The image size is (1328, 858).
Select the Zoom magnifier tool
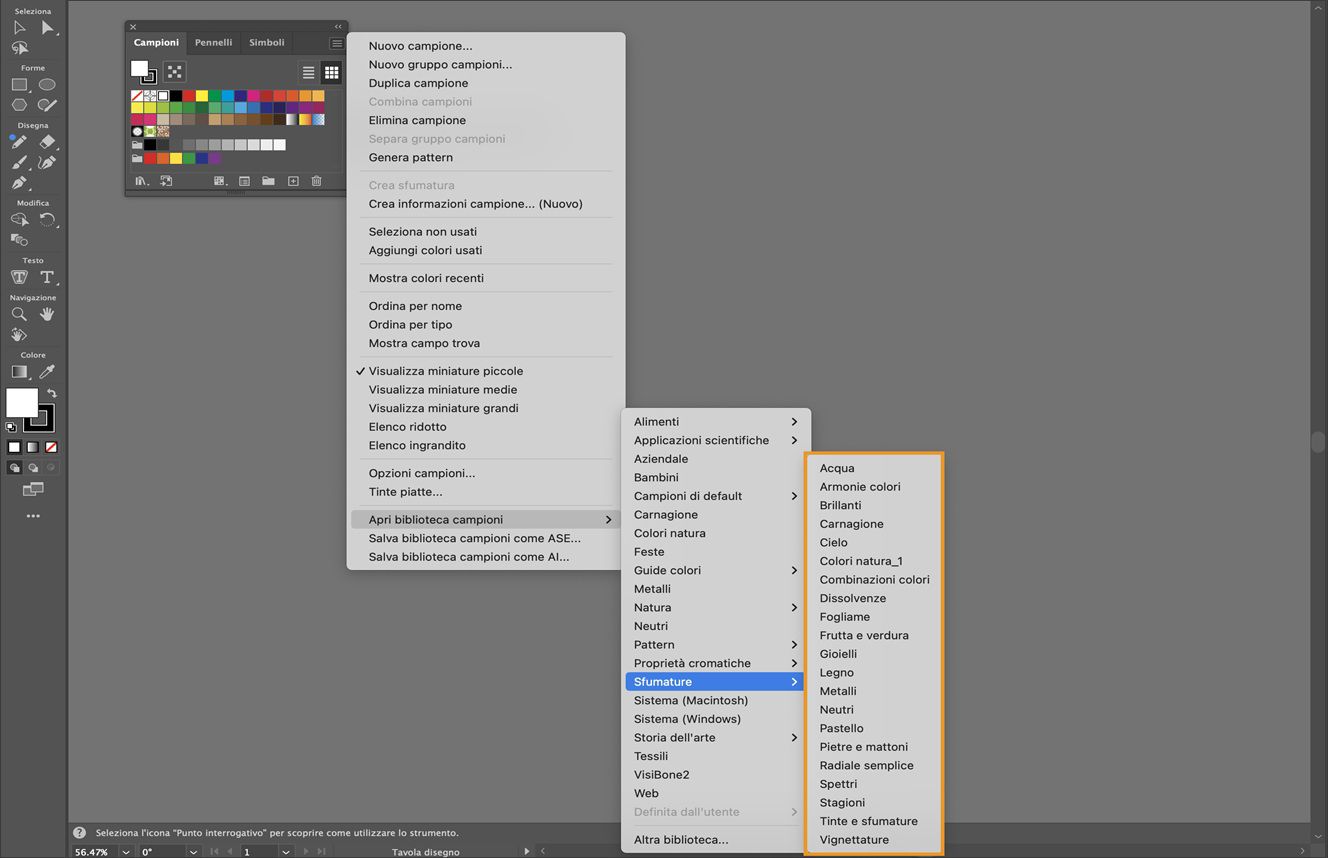click(19, 314)
